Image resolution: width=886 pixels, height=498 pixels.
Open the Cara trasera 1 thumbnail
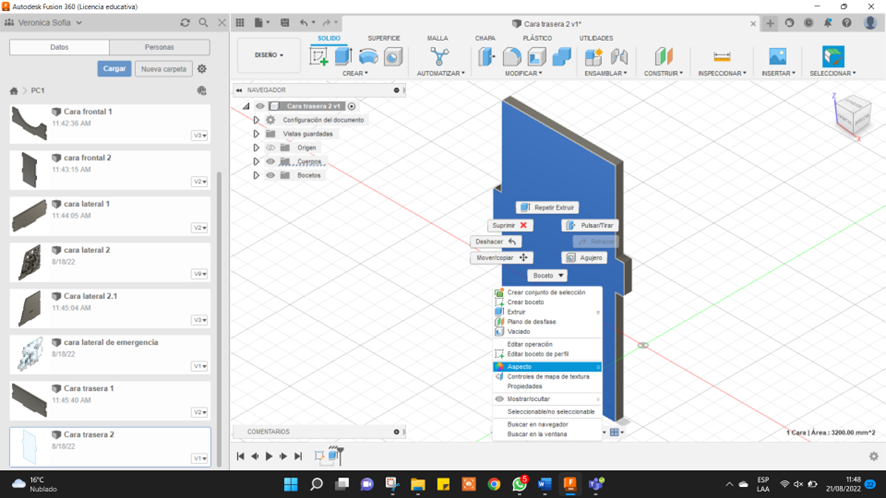(x=29, y=400)
